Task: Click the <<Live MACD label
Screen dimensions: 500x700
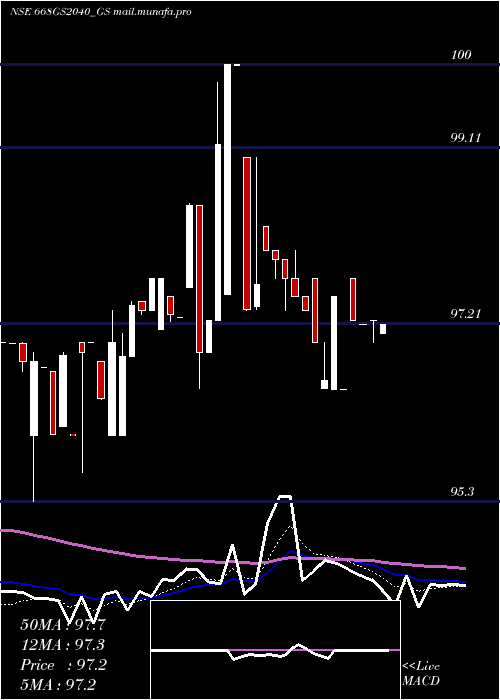Action: [421, 674]
